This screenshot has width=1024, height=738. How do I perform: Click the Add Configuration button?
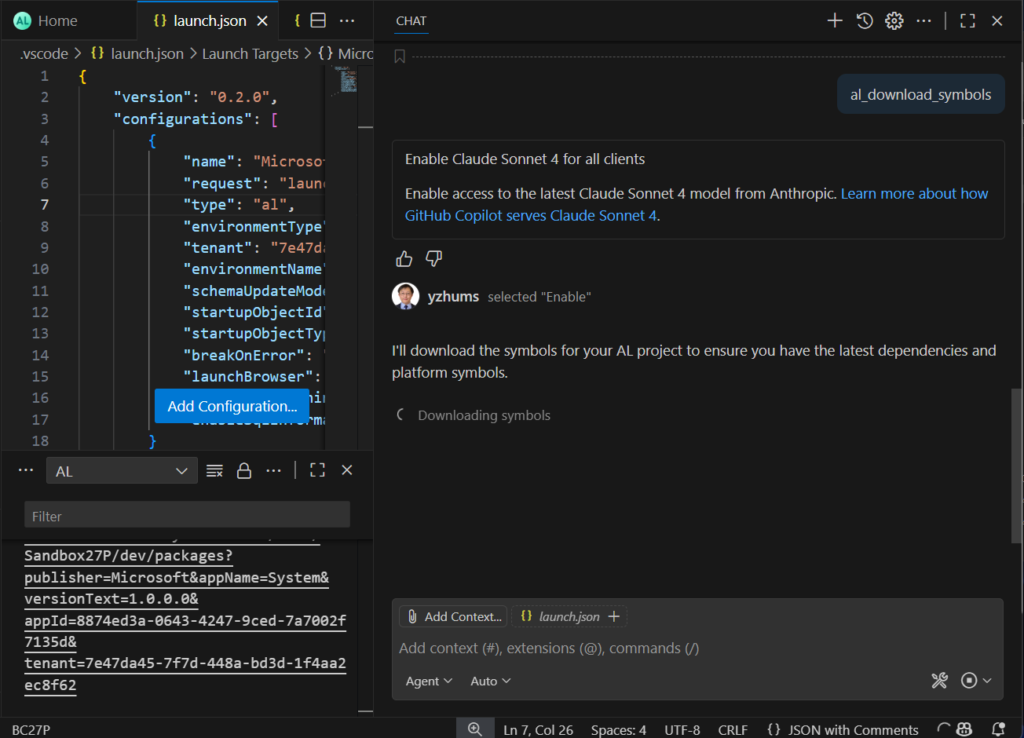(232, 406)
